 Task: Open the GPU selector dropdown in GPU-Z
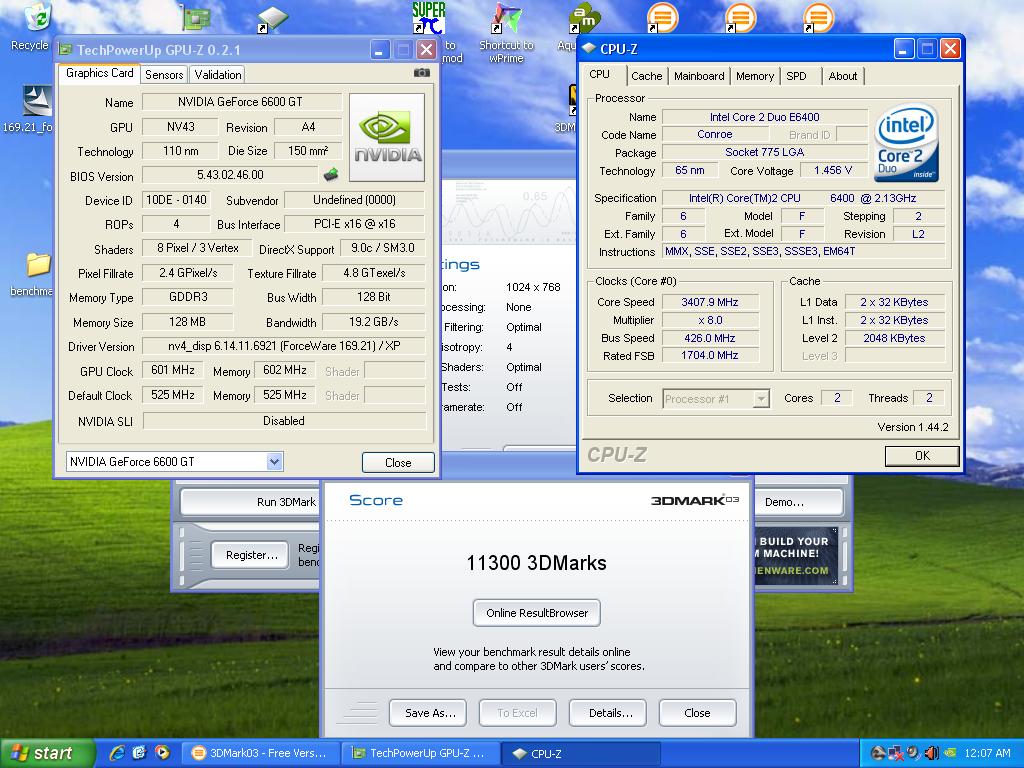click(x=274, y=462)
